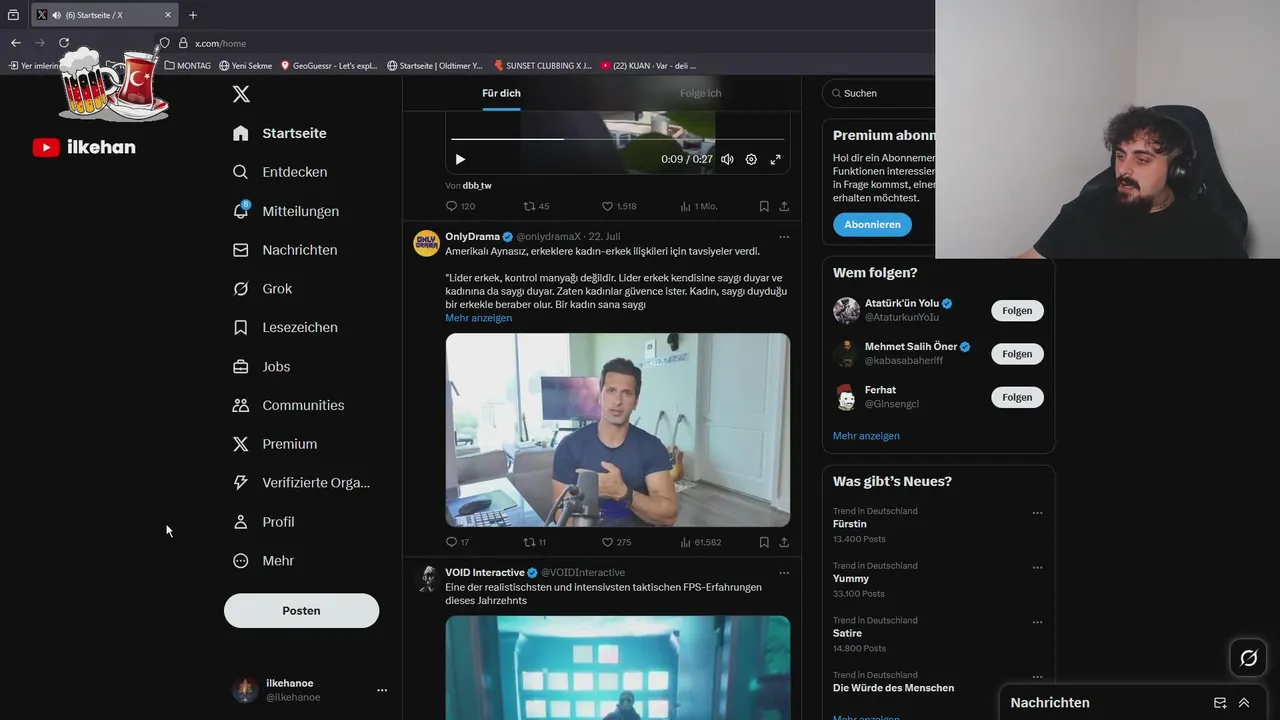The height and width of the screenshot is (720, 1280).
Task: Open the OnlyDrama post options menu
Action: pos(784,237)
